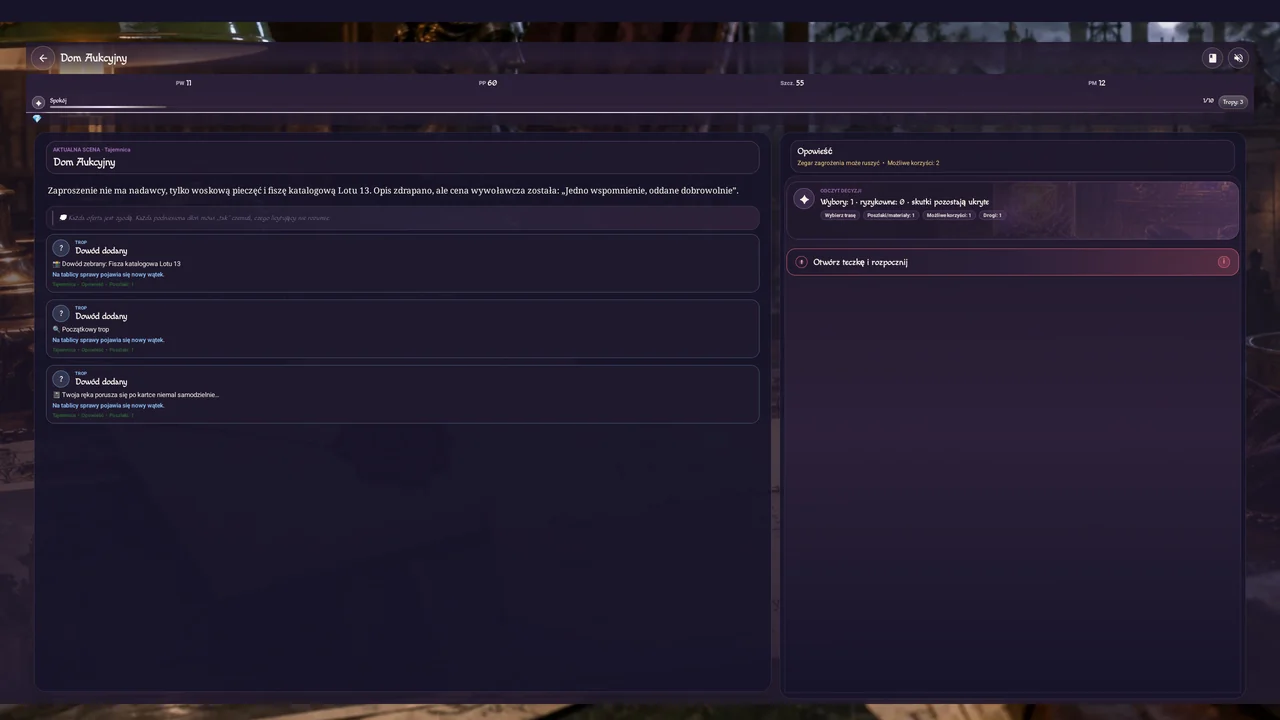Click the PP 60 stat in top bar

pos(488,83)
